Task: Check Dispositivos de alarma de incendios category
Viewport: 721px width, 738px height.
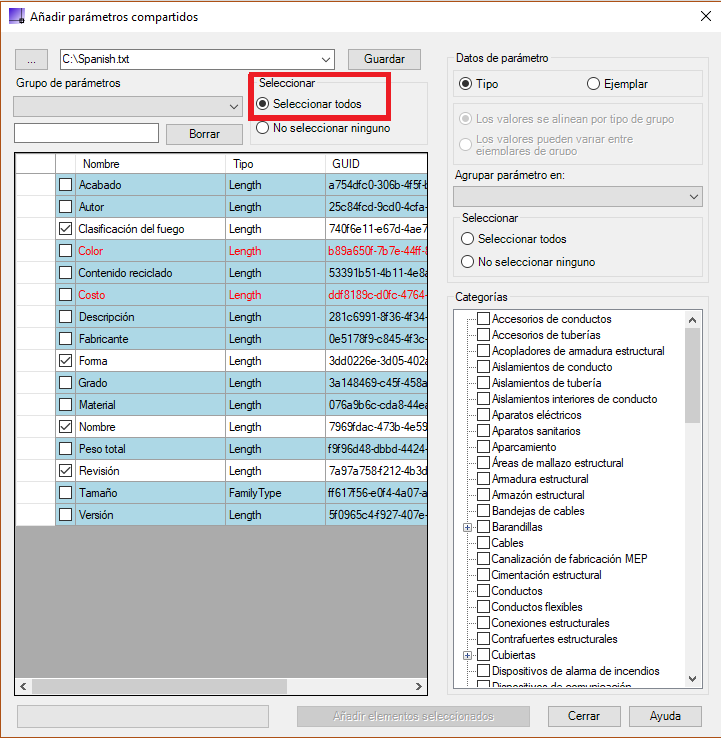Action: (x=483, y=671)
